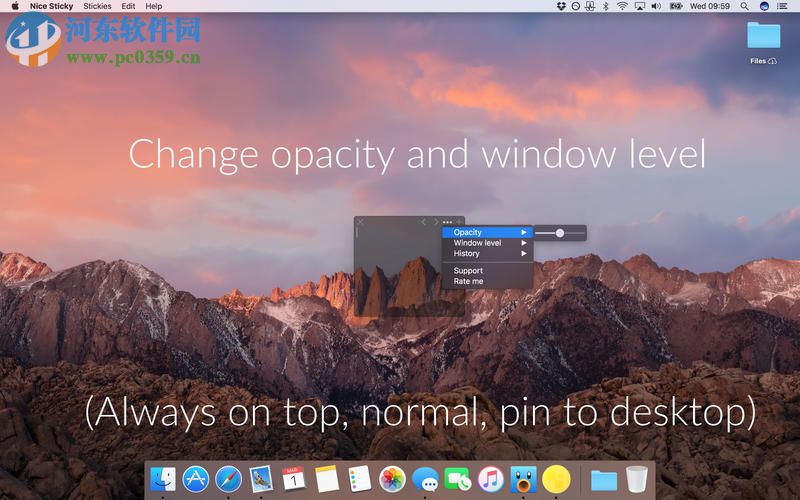This screenshot has height=500, width=800.
Task: Click the clock showing Wed 09:59
Action: click(x=710, y=6)
